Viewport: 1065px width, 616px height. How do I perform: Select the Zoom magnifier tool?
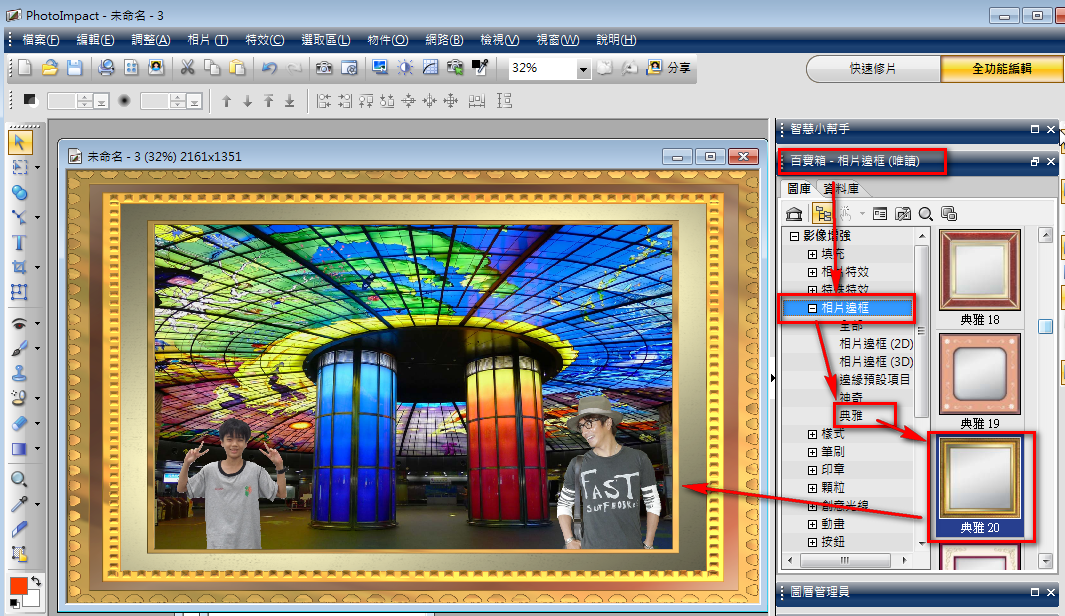19,479
